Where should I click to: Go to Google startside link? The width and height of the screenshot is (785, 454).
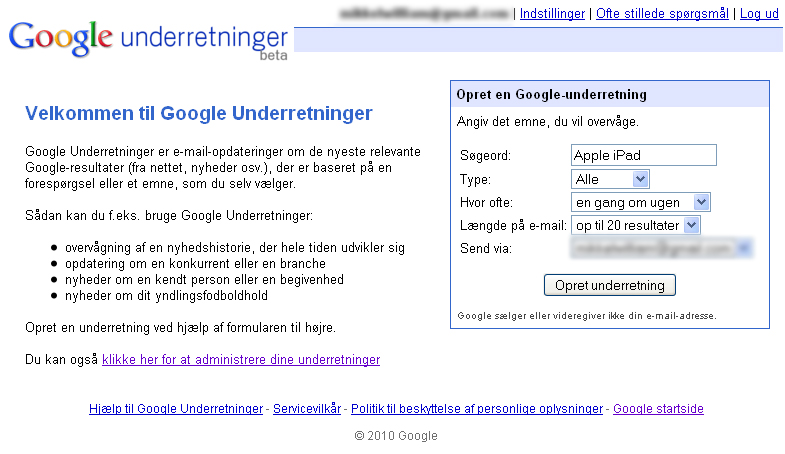[x=658, y=409]
